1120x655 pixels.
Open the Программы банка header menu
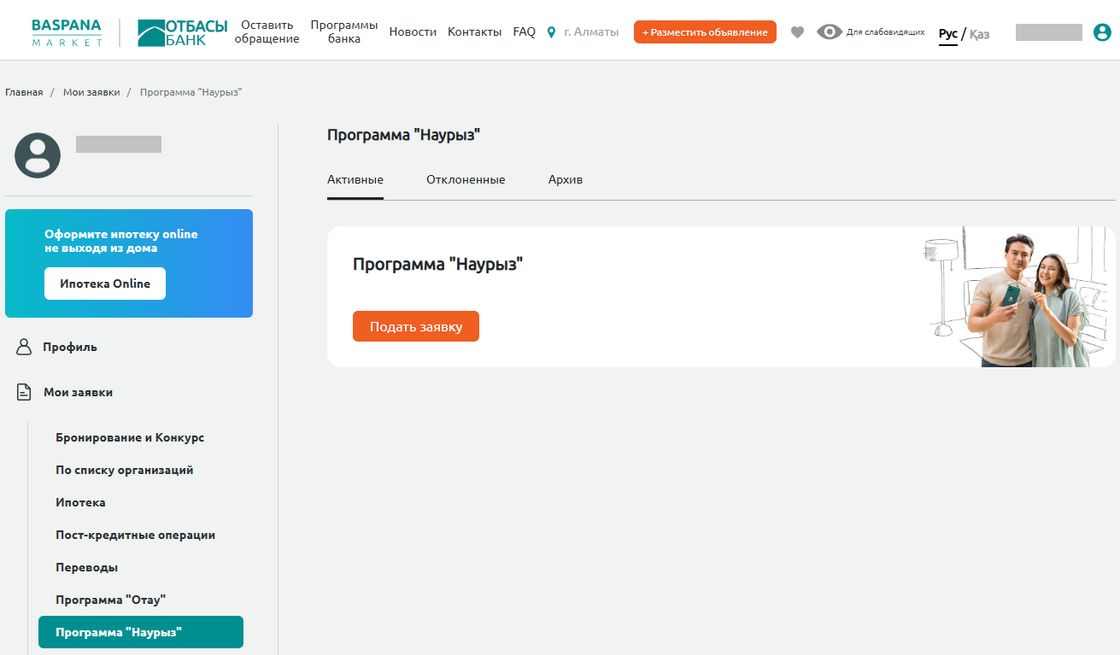[x=344, y=32]
